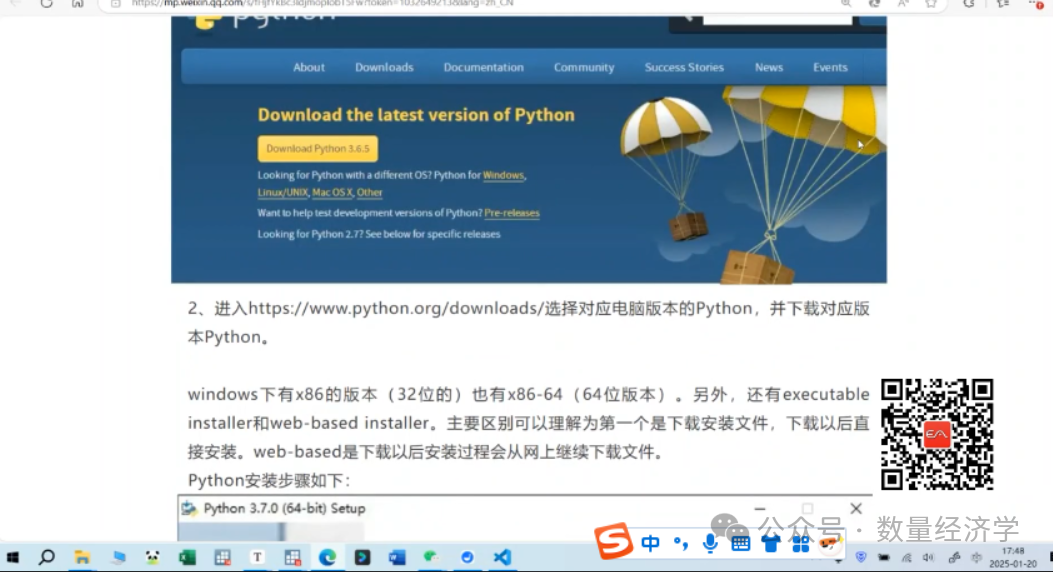Switch to Microsoft Edge in taskbar
Screen dimensions: 1053x572
pos(327,557)
